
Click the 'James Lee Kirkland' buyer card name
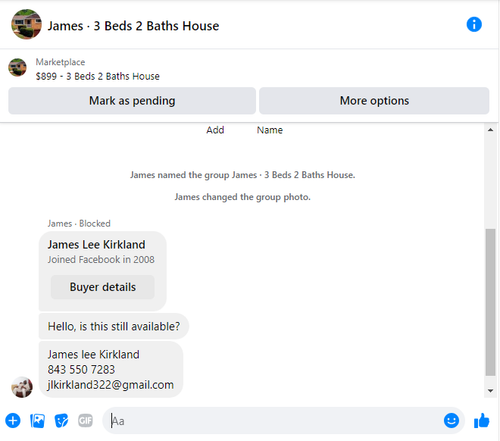(96, 244)
